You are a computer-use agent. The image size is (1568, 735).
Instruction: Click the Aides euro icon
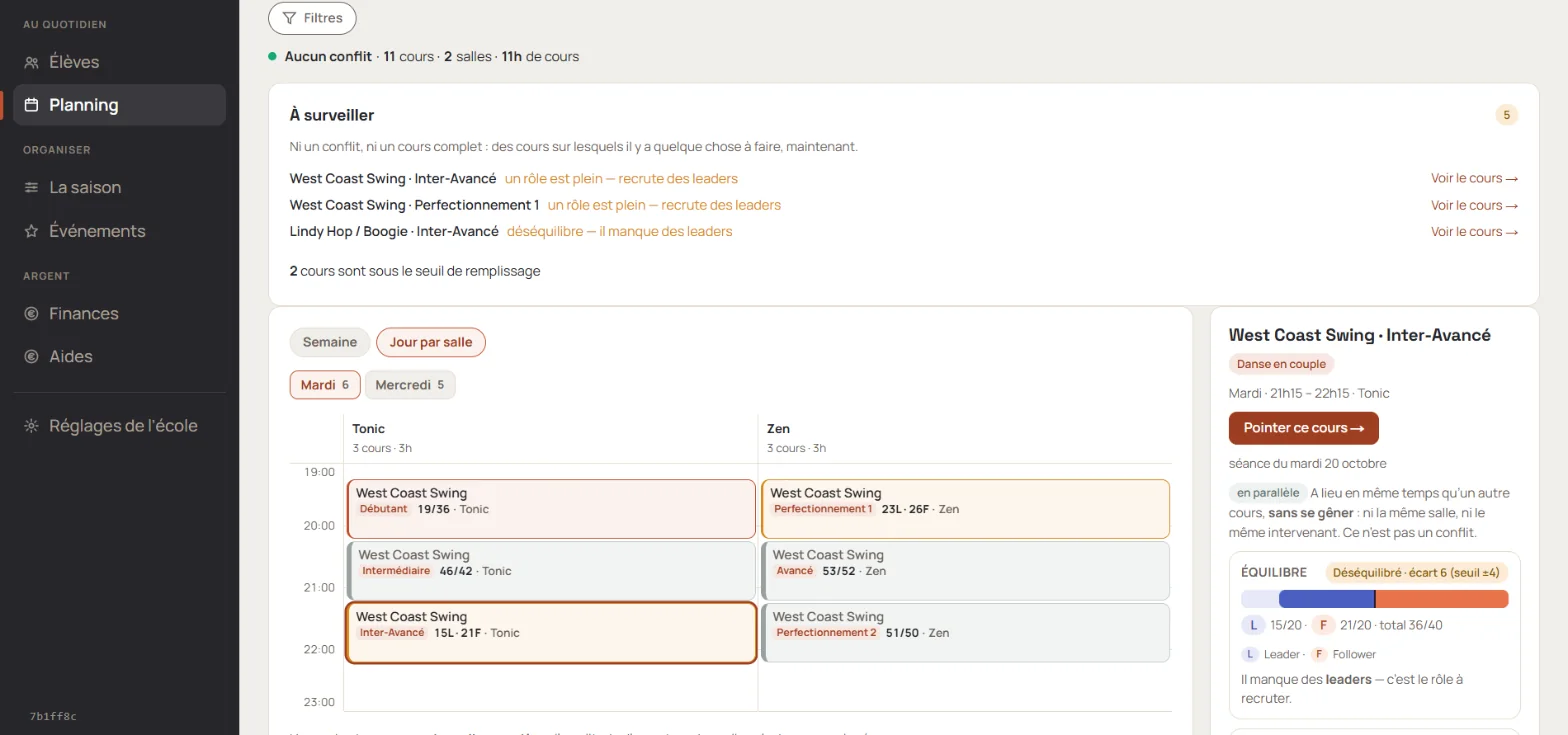click(31, 357)
